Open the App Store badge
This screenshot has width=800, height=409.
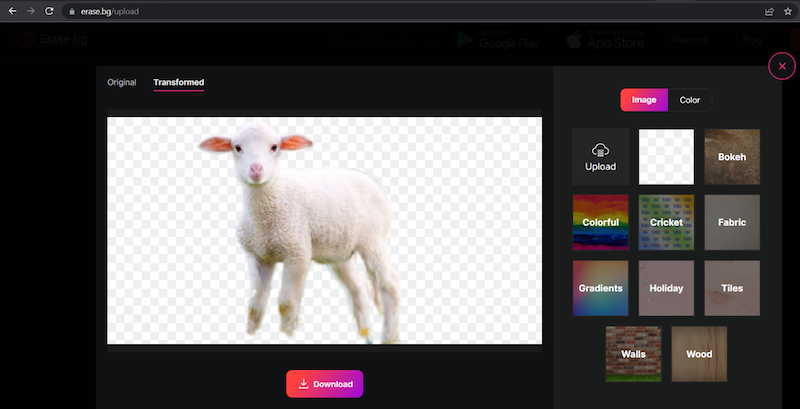click(x=605, y=40)
